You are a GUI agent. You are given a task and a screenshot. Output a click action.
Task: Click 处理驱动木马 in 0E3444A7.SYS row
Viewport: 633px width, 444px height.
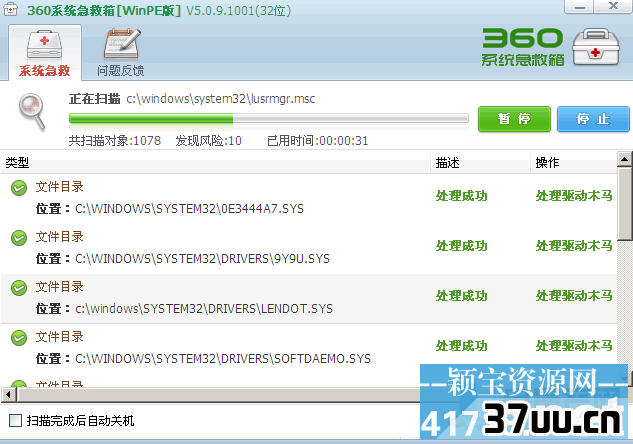pos(574,196)
